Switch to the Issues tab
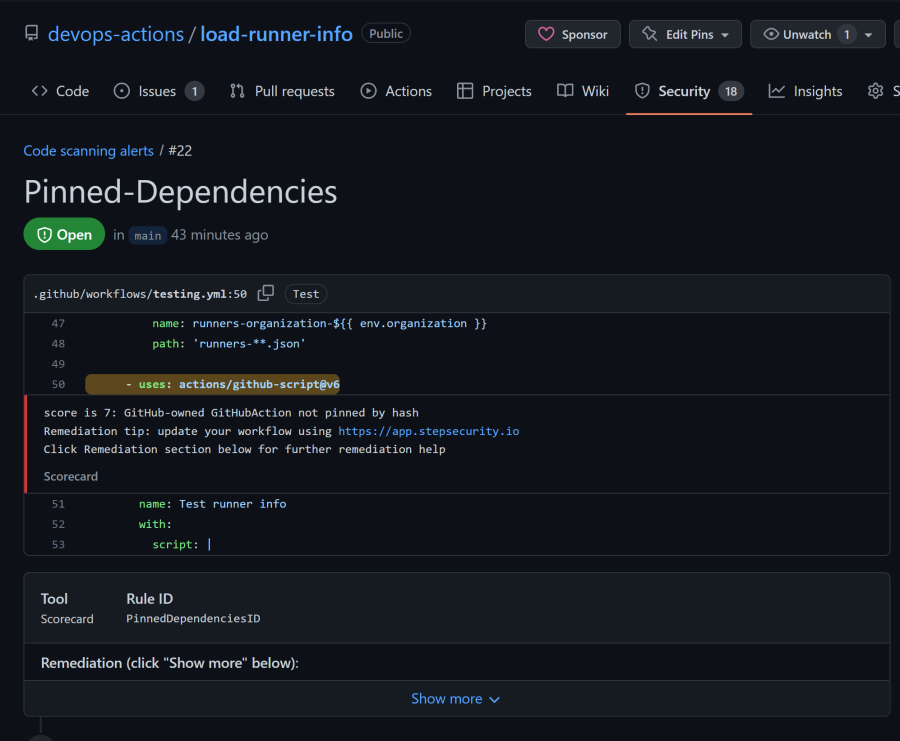The width and height of the screenshot is (900, 741). tap(158, 91)
